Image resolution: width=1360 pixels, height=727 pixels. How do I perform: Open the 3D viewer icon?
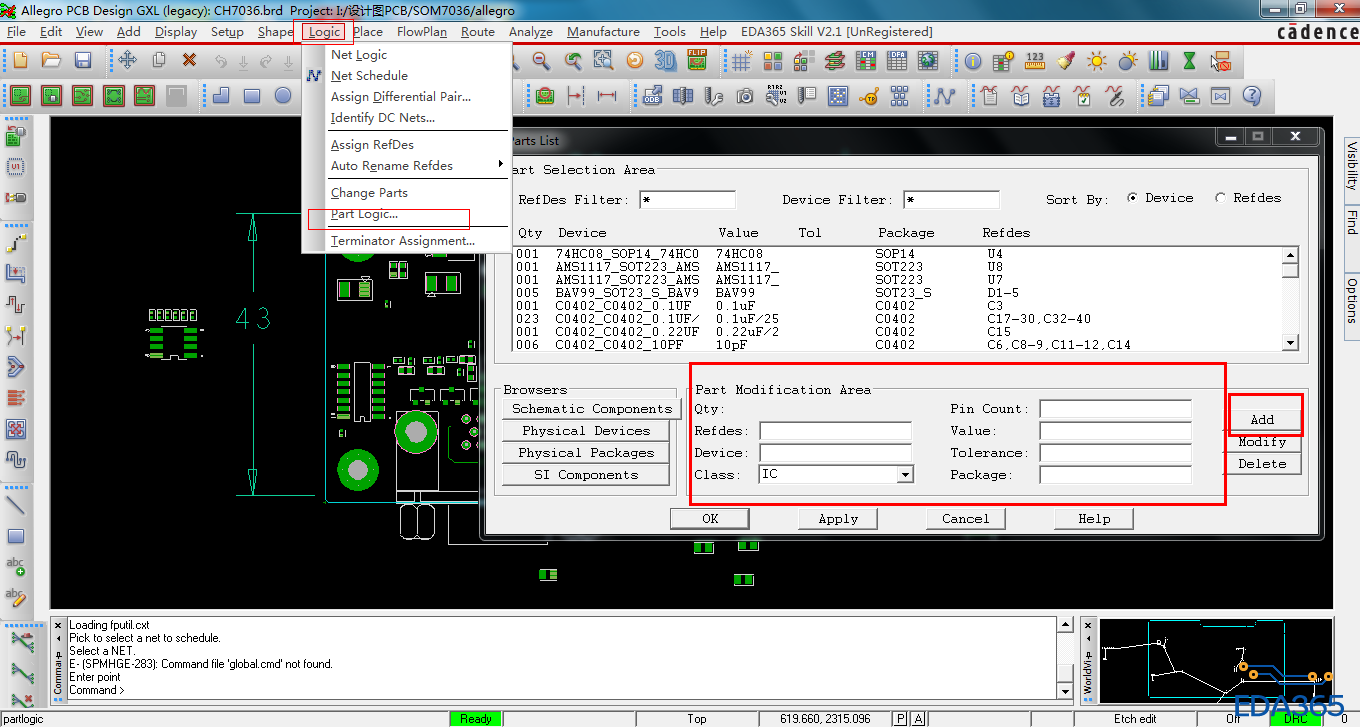pos(665,61)
